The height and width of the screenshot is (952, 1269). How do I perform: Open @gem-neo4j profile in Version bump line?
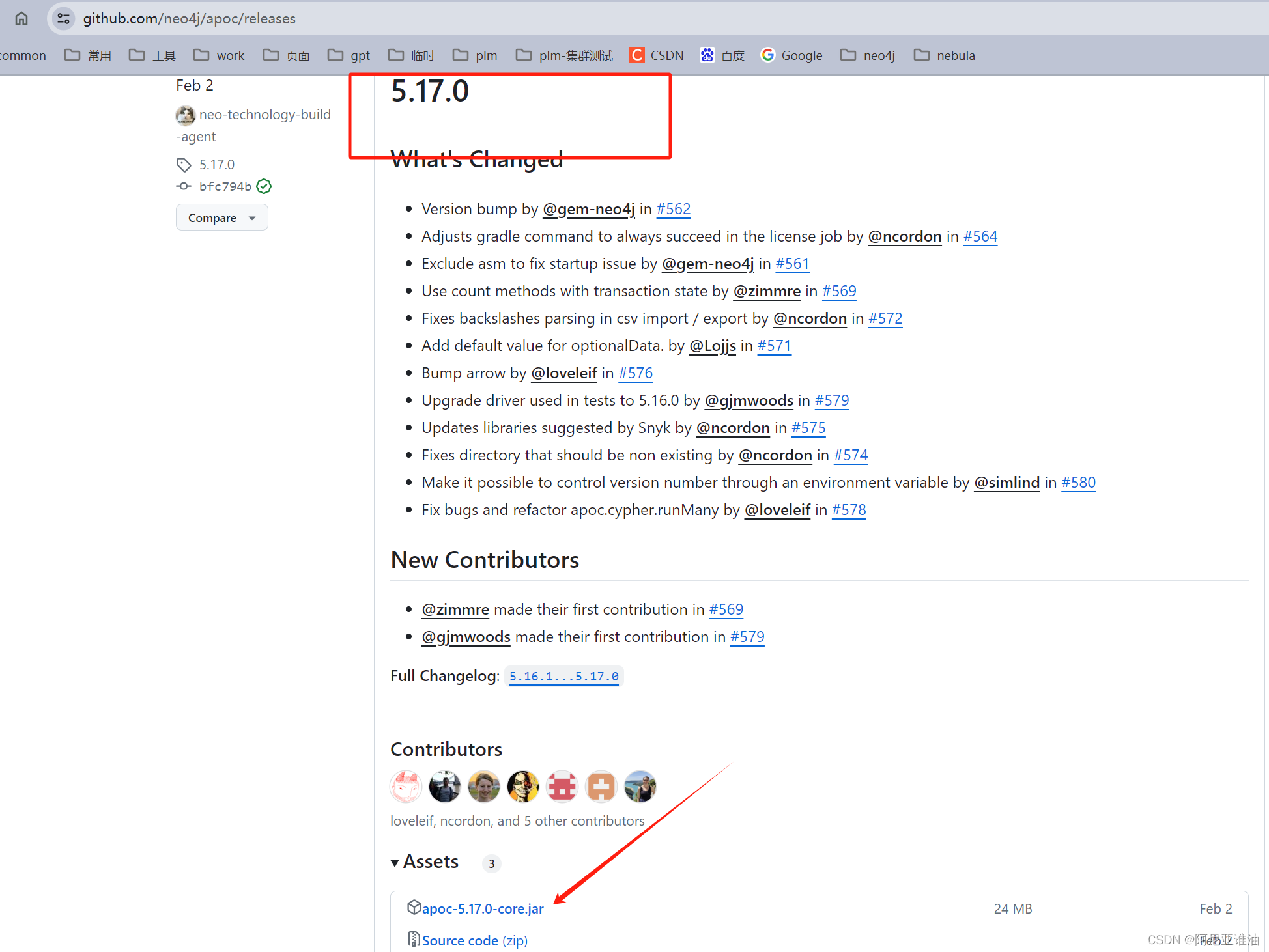589,209
